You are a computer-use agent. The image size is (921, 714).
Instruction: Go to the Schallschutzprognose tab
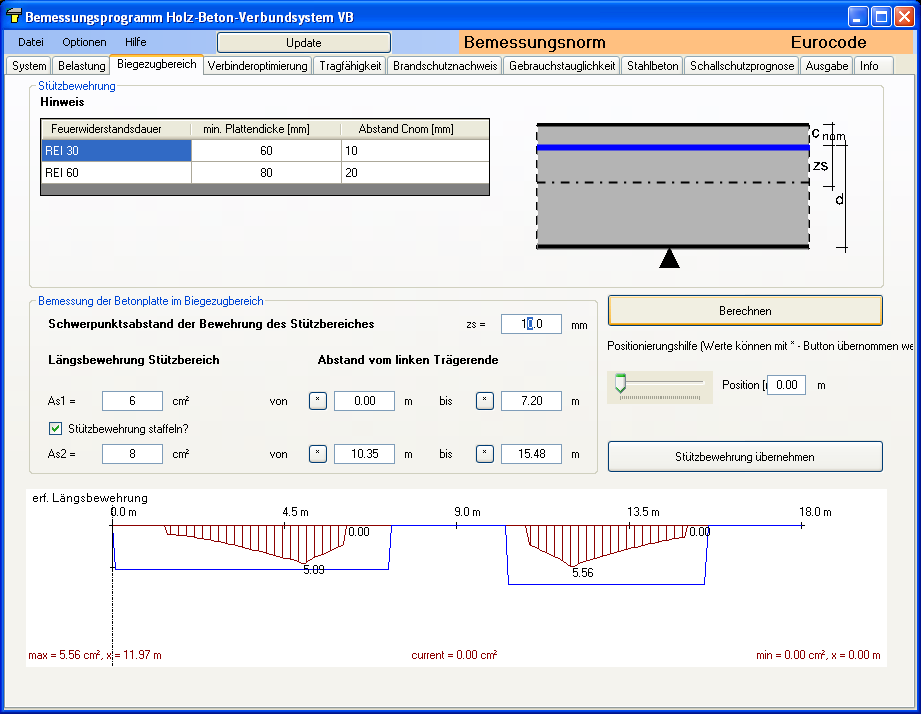click(742, 66)
